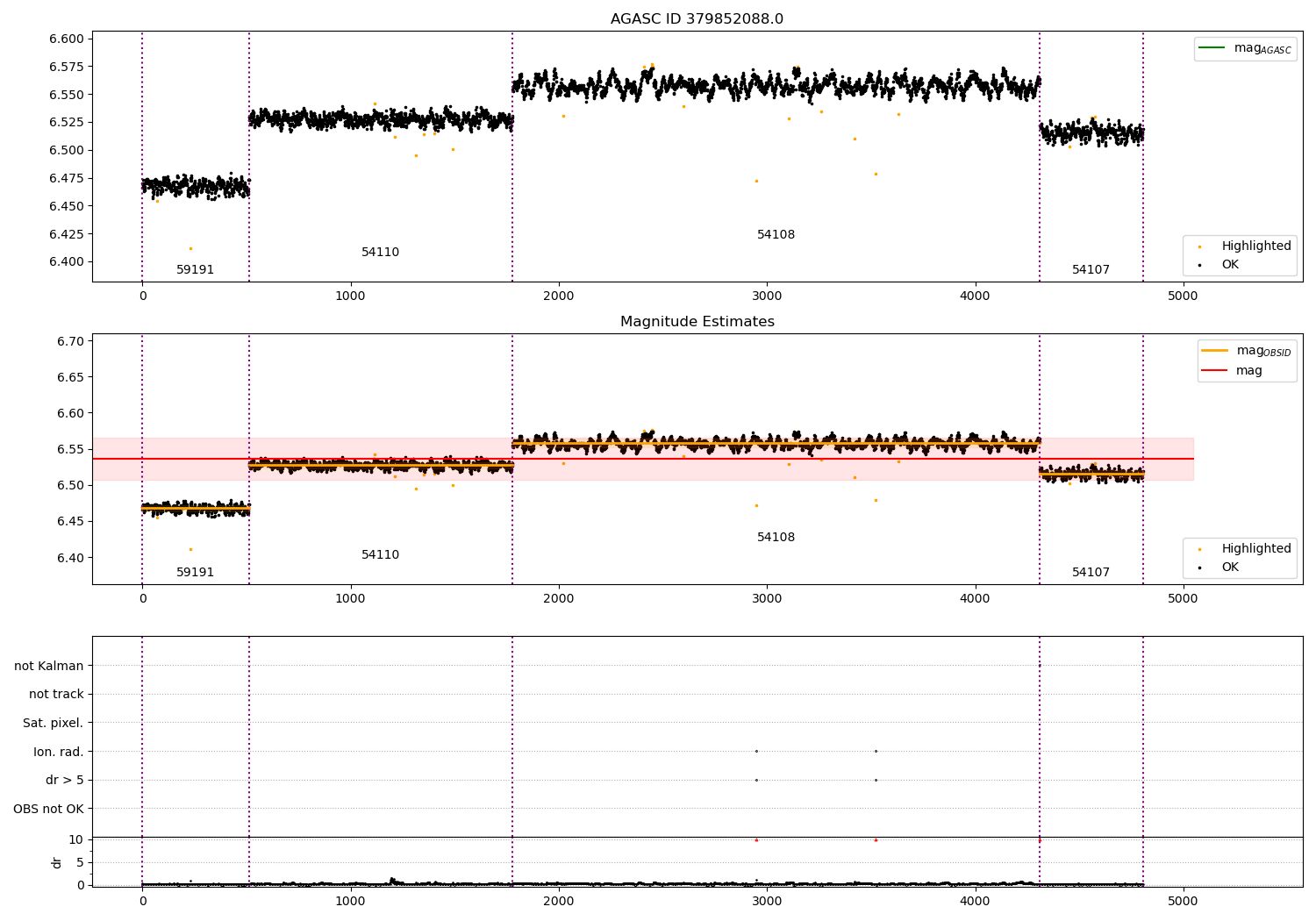Click the 6.600 y-axis tick label
The height and width of the screenshot is (921, 1316).
[68, 39]
